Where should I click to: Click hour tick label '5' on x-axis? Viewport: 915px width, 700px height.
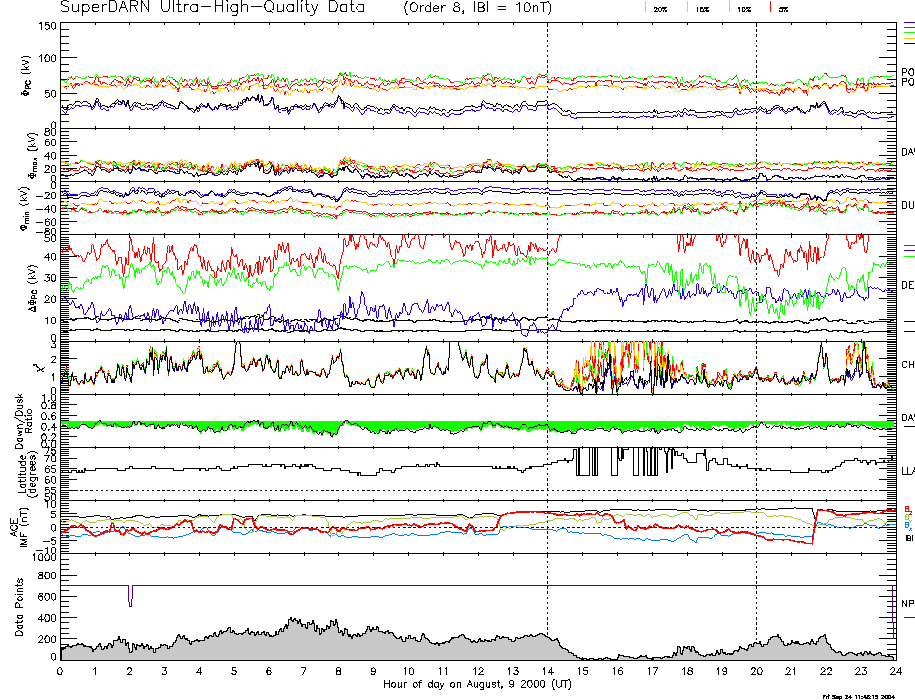pos(234,671)
